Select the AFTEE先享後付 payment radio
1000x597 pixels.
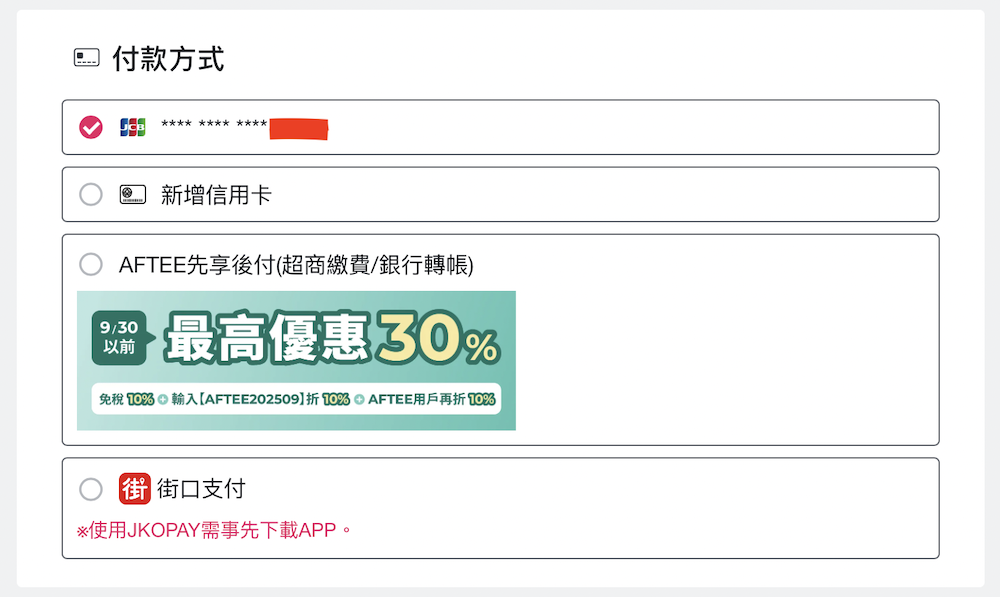pos(90,264)
